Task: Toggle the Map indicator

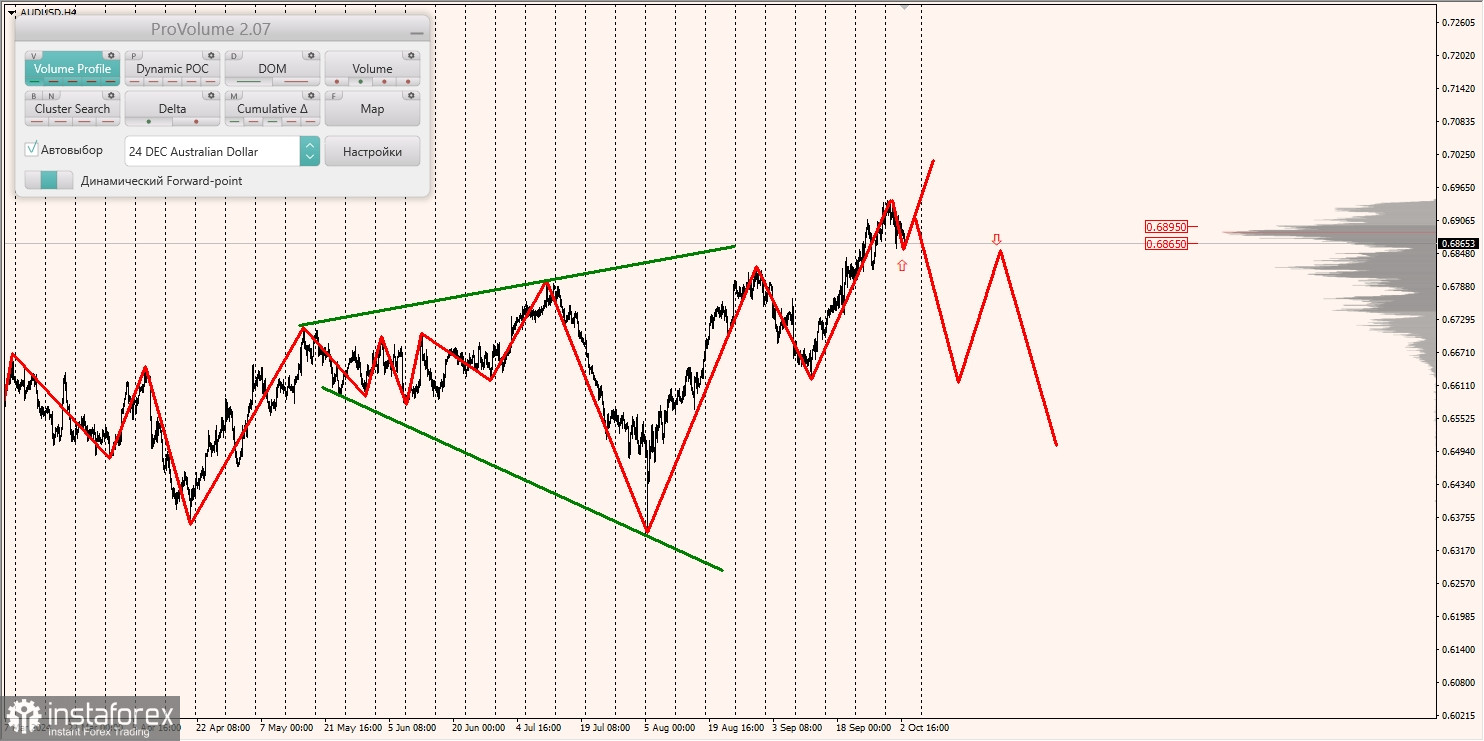Action: click(x=372, y=109)
